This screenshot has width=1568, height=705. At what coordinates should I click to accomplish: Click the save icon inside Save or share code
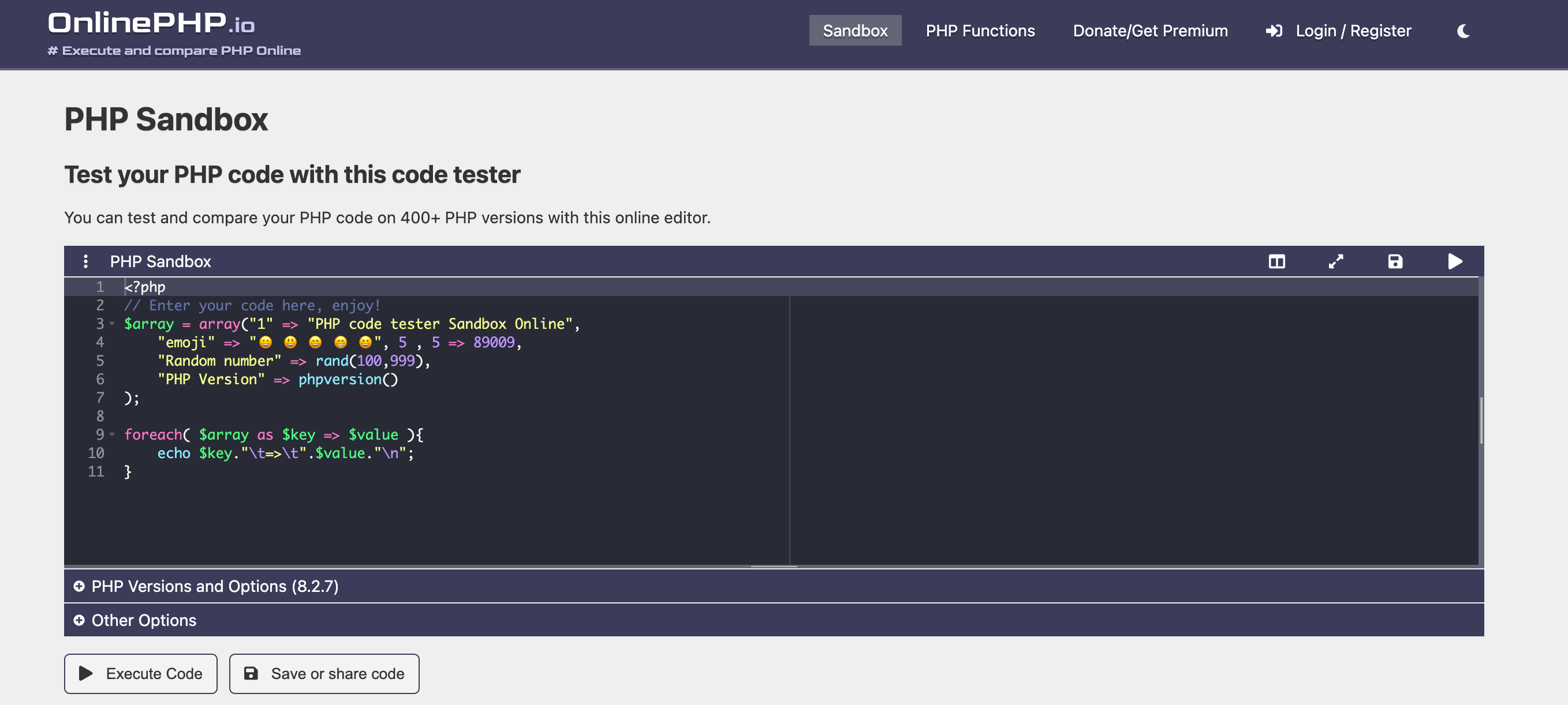click(251, 673)
